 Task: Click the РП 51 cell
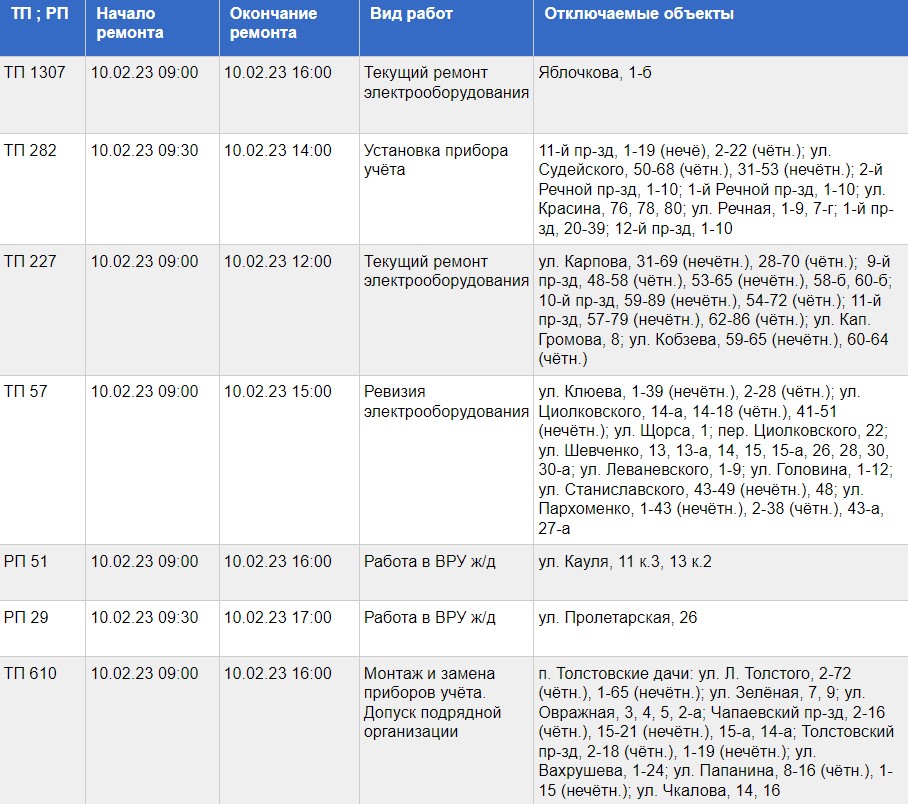26,562
